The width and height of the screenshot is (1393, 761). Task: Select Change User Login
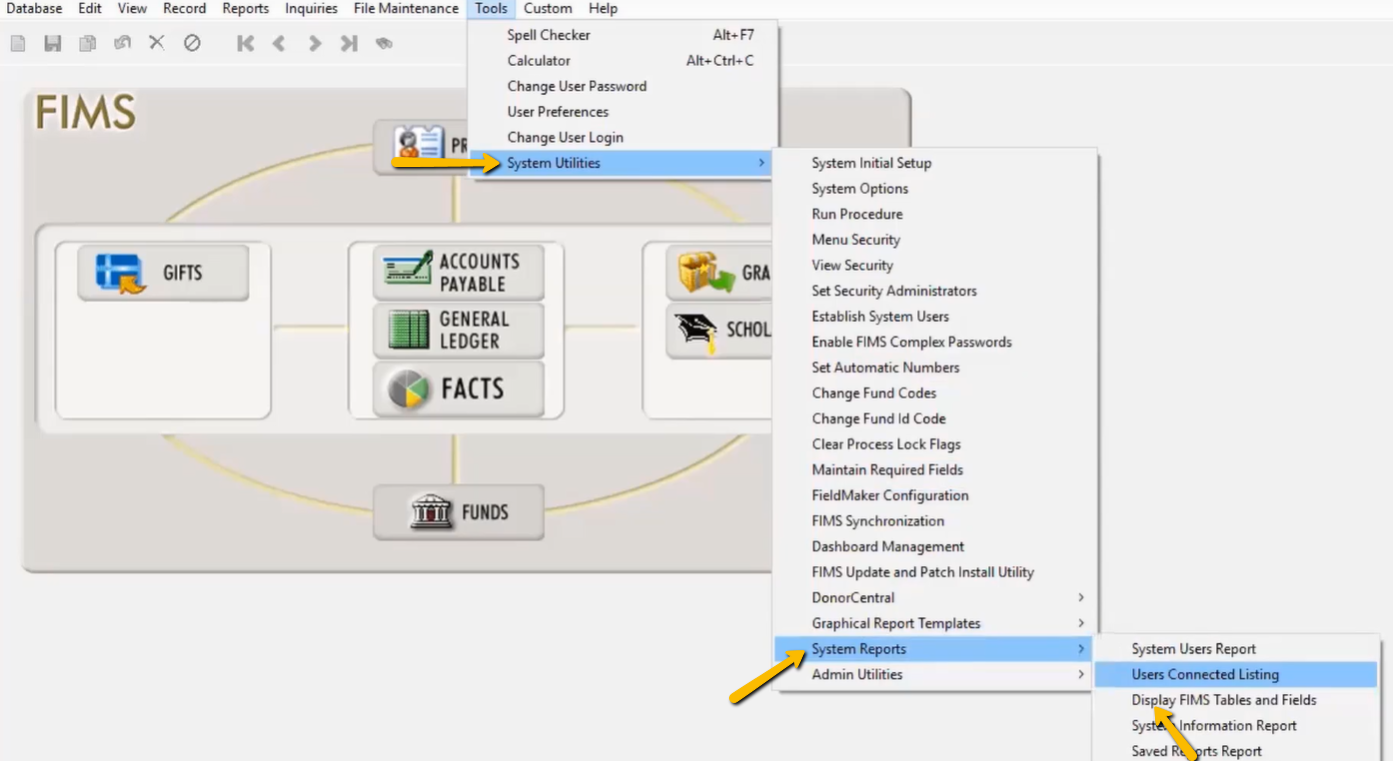(623, 138)
